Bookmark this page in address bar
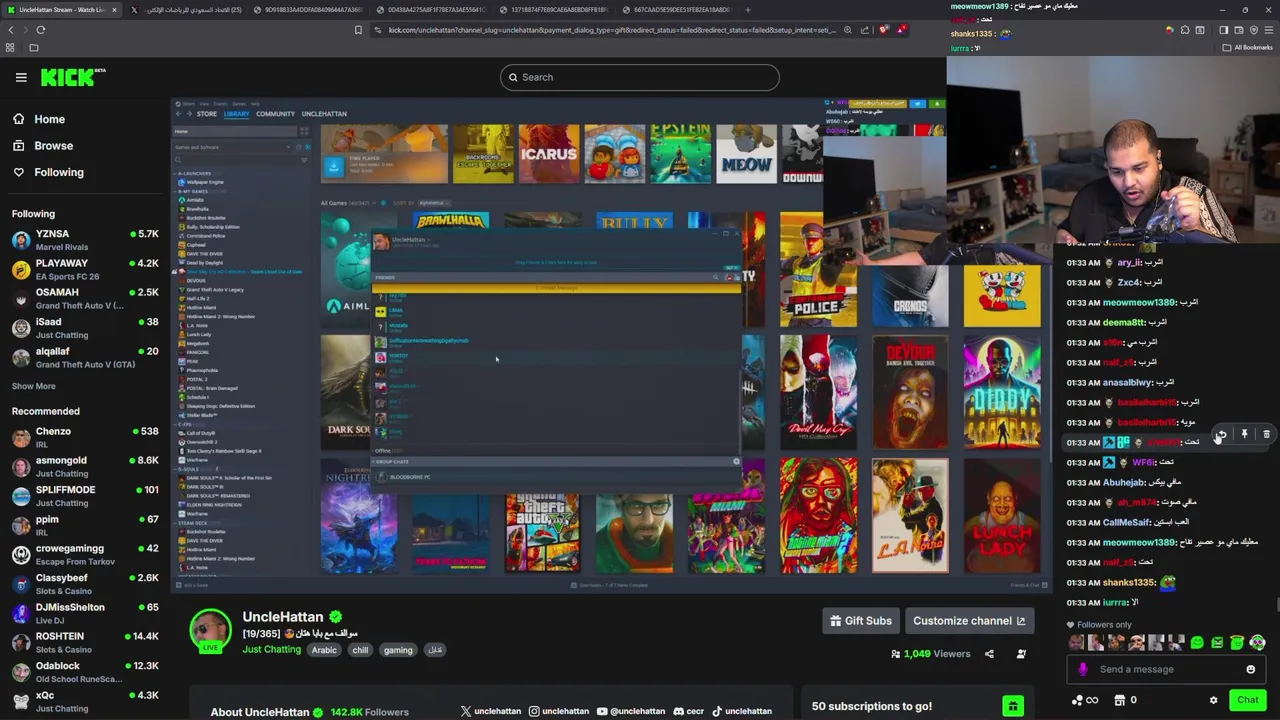This screenshot has width=1280, height=720. 358,30
